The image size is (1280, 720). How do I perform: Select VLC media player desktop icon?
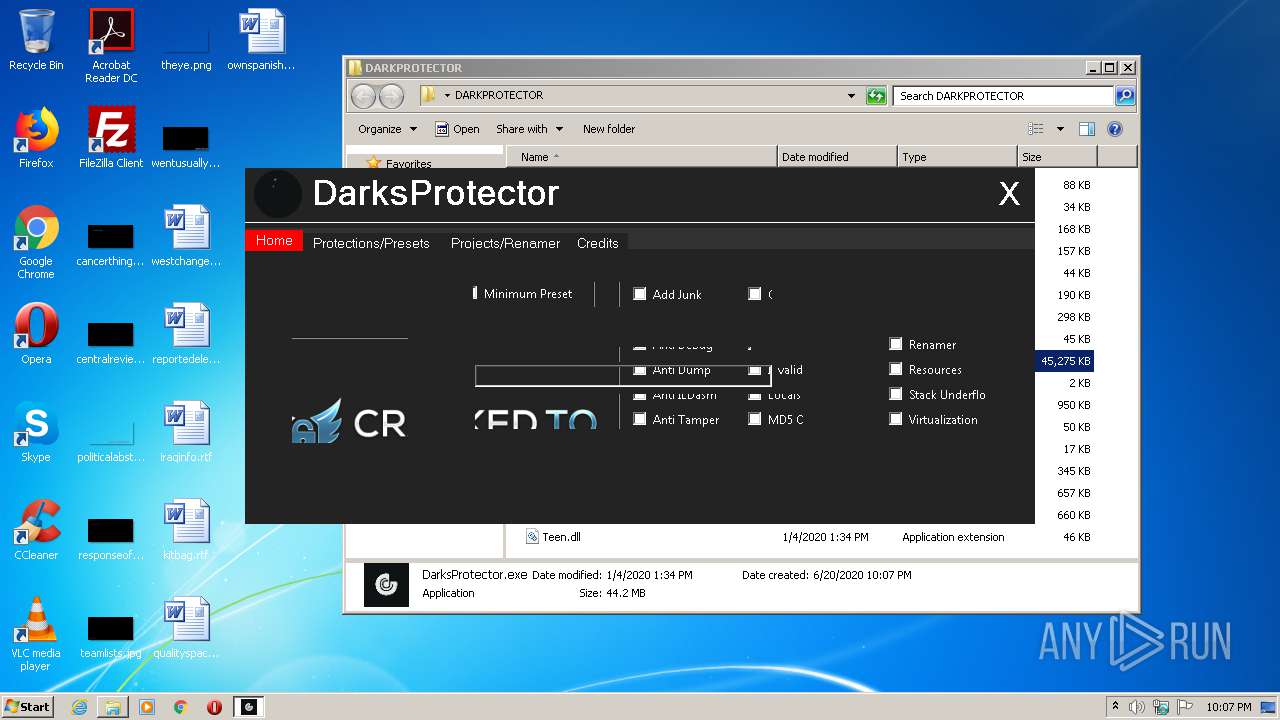(x=36, y=634)
